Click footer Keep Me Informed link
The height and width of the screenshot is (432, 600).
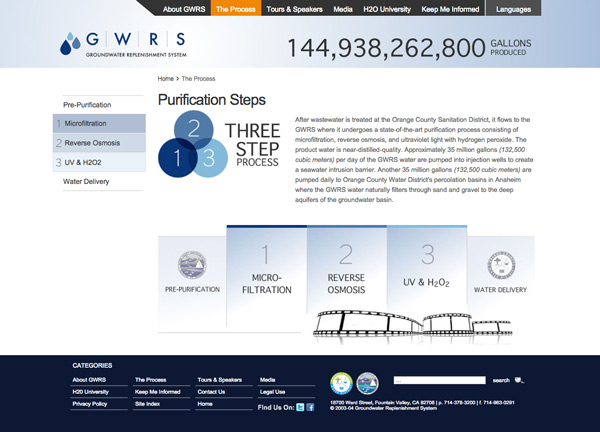pos(158,392)
